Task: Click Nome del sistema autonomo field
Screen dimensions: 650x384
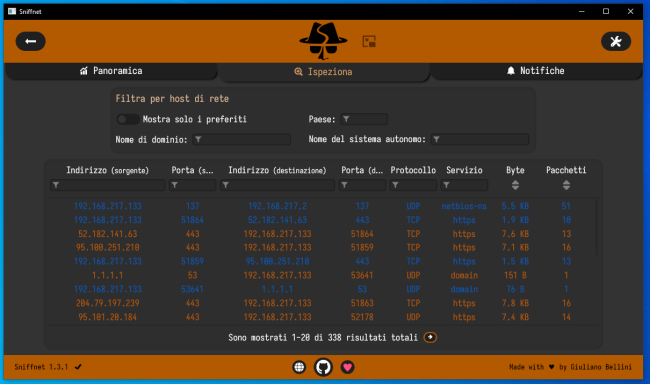Action: pos(480,139)
